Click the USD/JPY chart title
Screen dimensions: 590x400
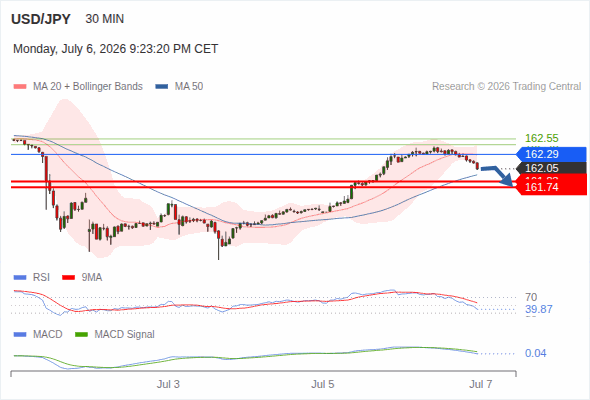click(x=41, y=19)
